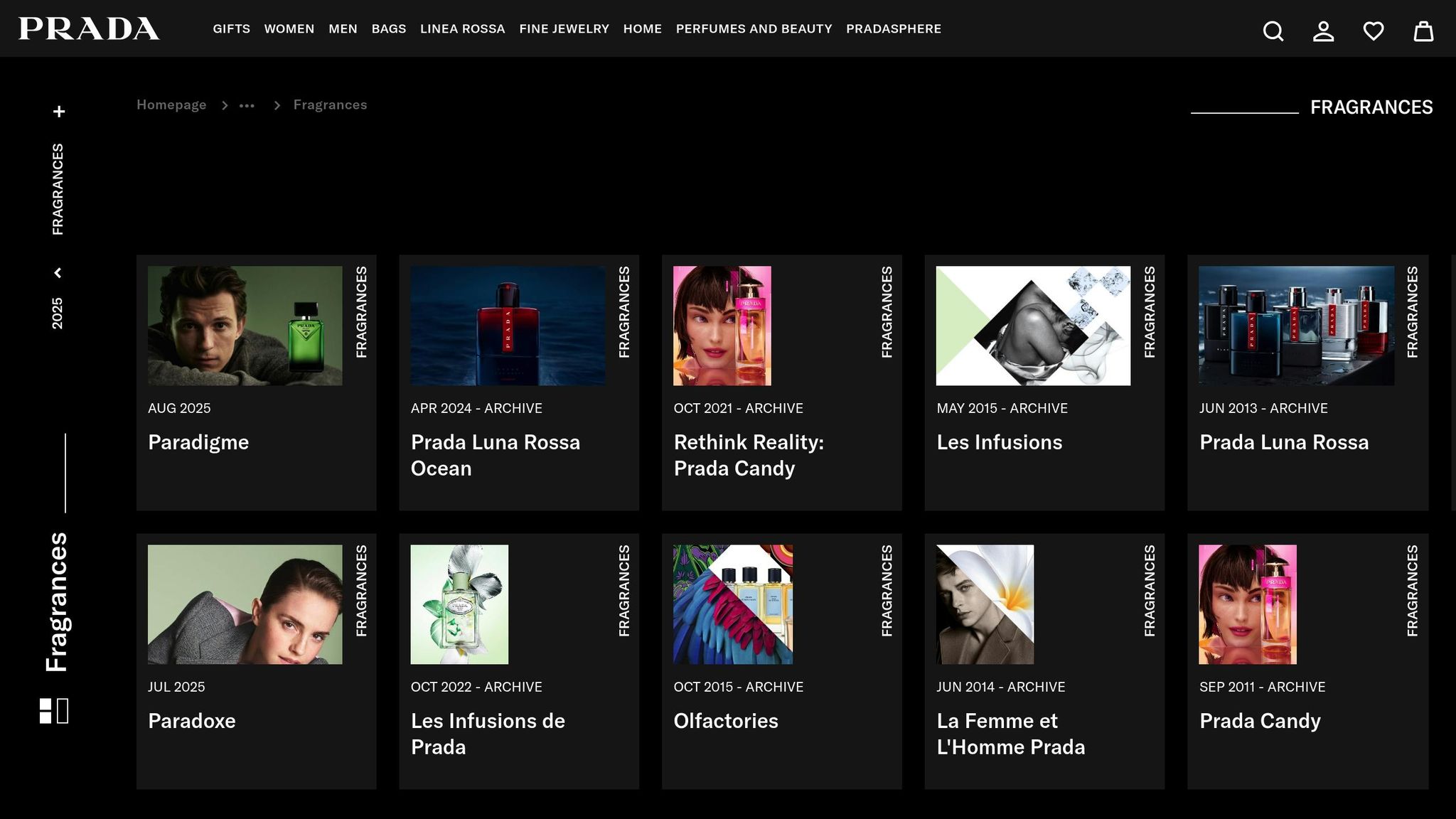Screen dimensions: 1456x819
Task: Open the search magnifier icon
Action: (1273, 31)
